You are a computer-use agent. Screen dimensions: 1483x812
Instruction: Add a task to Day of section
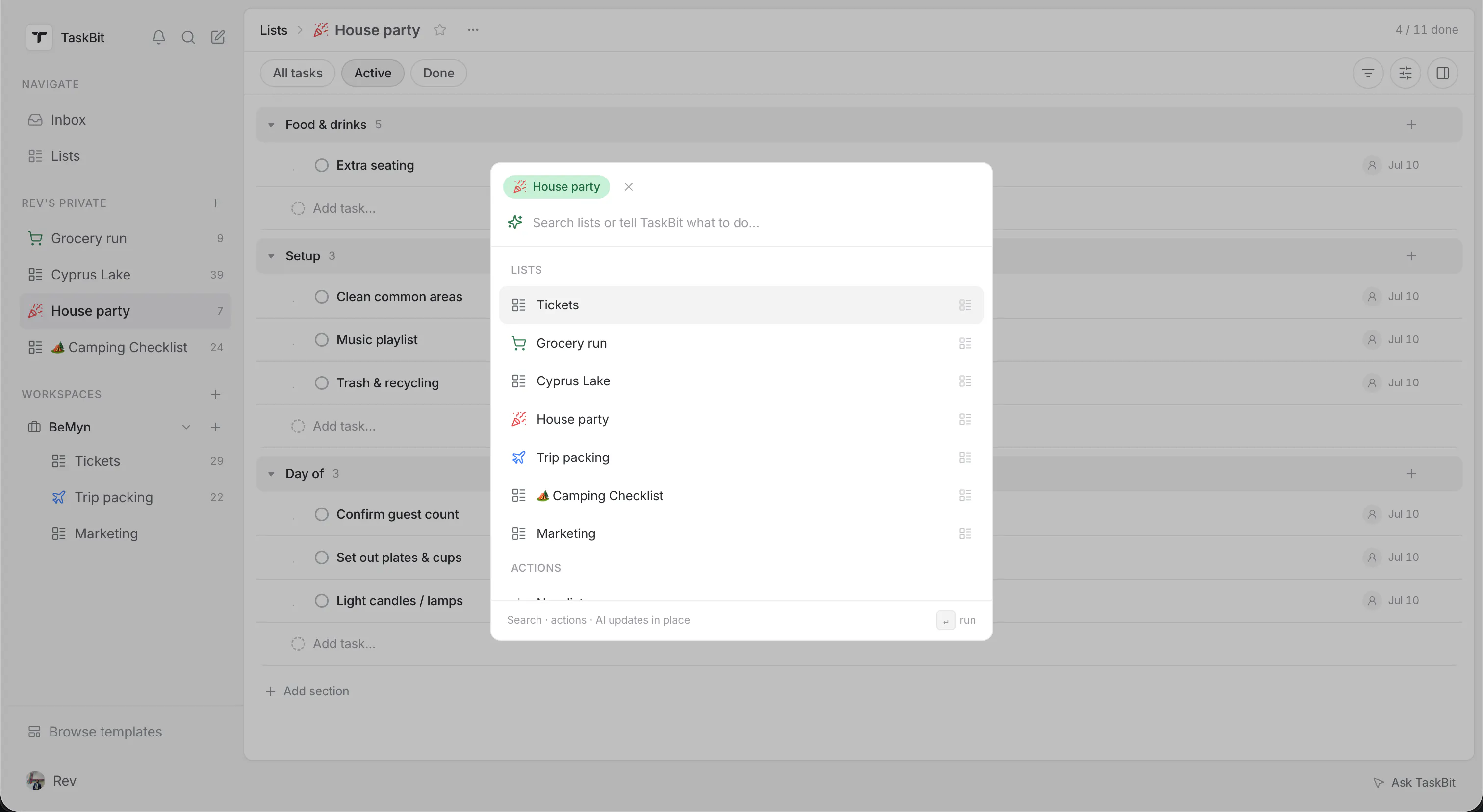(1411, 474)
